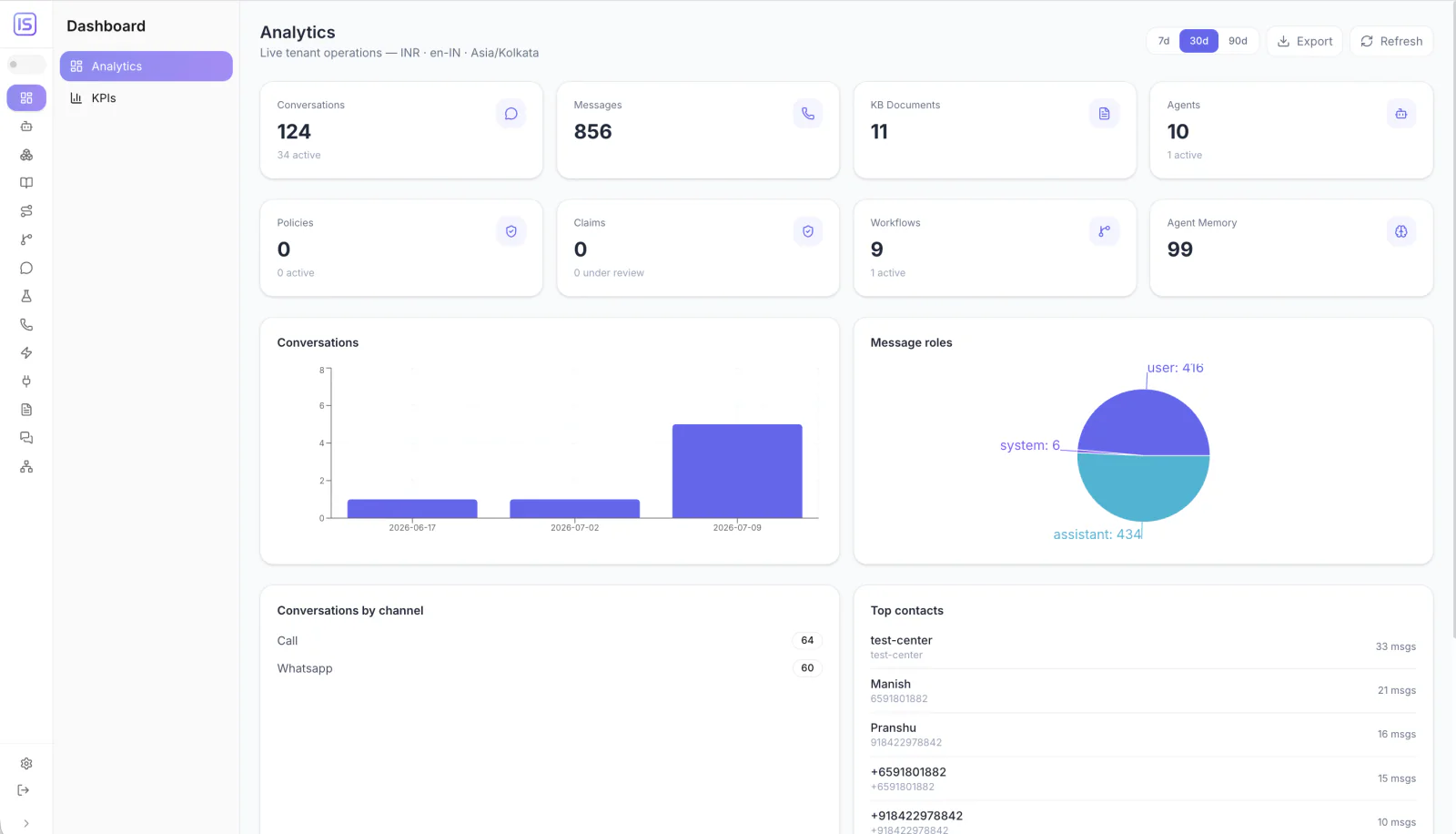Select the 90d time range
Screen dimensions: 1456x834
click(x=1238, y=41)
